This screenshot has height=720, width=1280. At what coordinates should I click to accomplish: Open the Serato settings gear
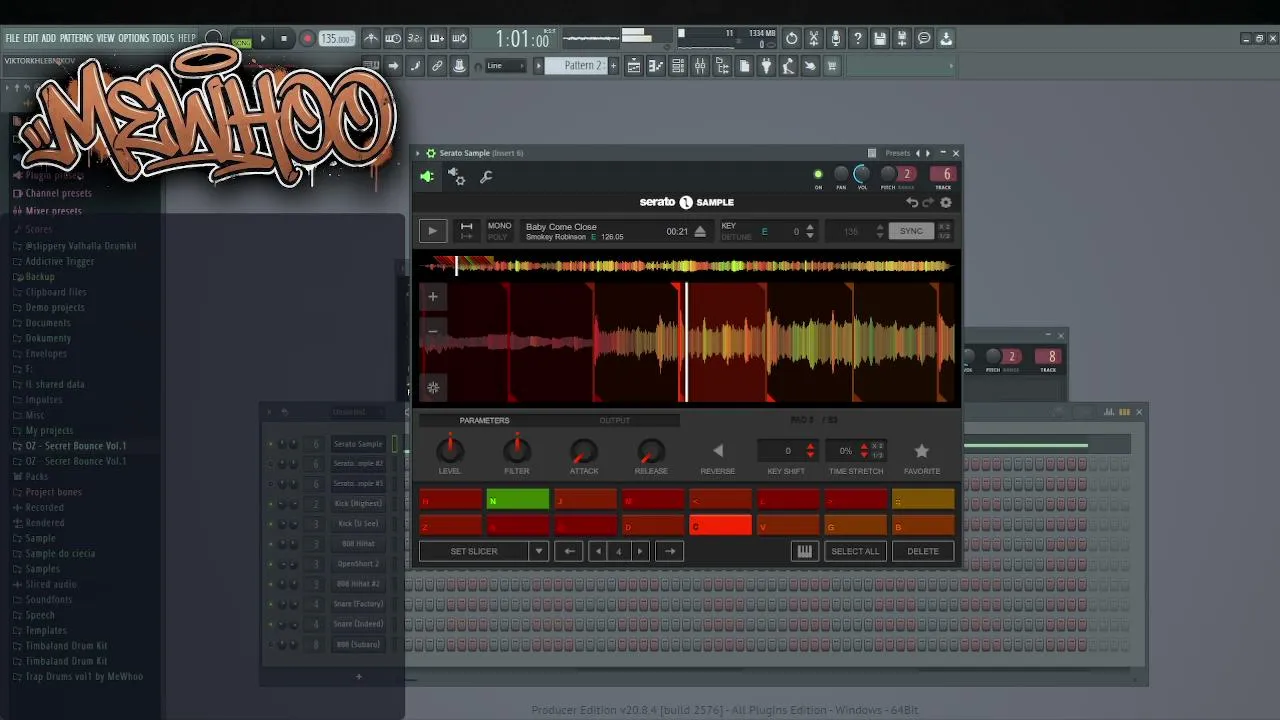[x=946, y=202]
